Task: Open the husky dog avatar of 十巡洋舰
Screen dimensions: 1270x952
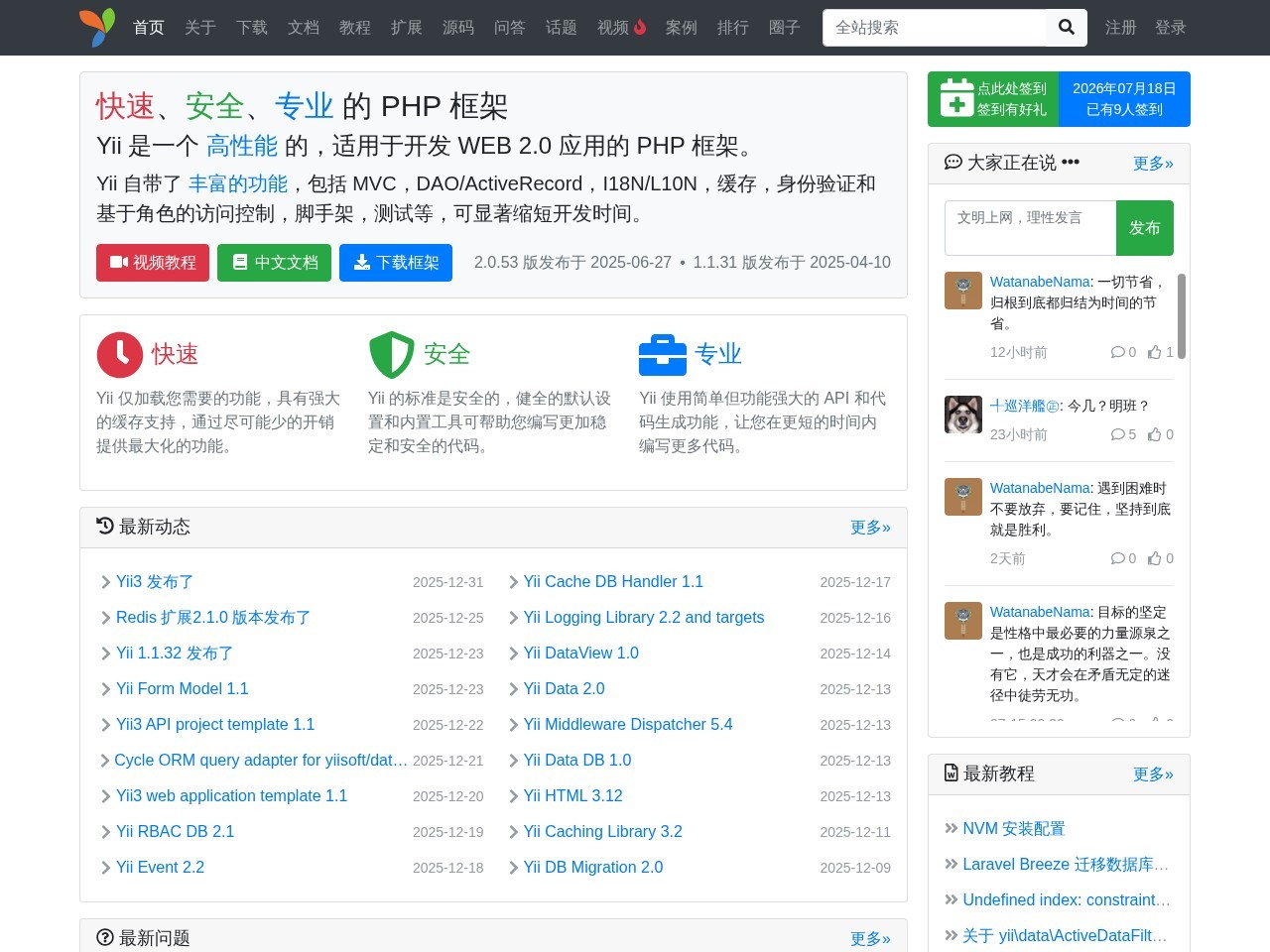Action: pos(963,415)
